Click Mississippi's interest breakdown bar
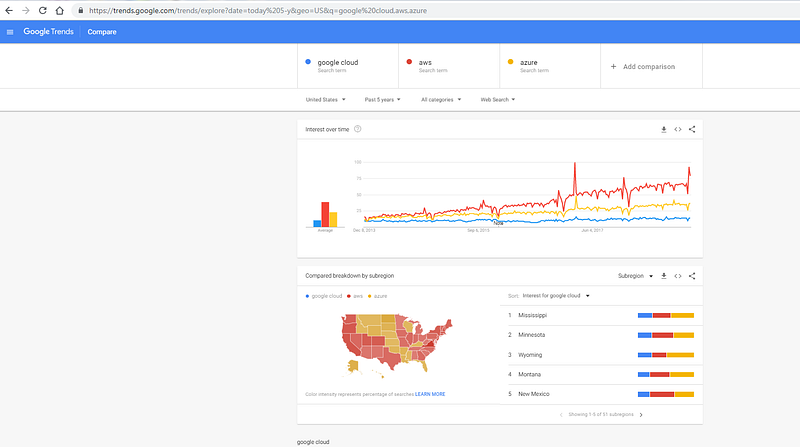800x447 pixels. [x=666, y=315]
